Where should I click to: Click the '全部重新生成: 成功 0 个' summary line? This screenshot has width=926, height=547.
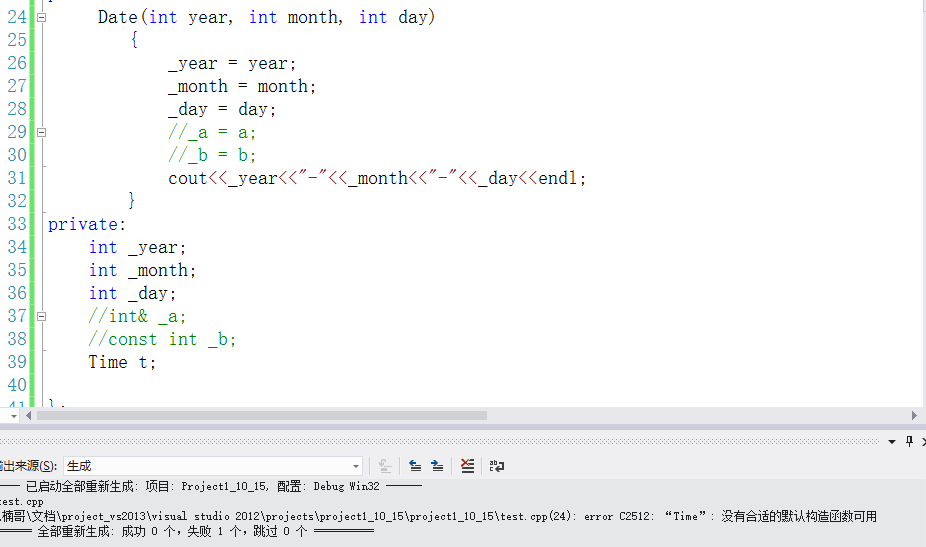187,531
